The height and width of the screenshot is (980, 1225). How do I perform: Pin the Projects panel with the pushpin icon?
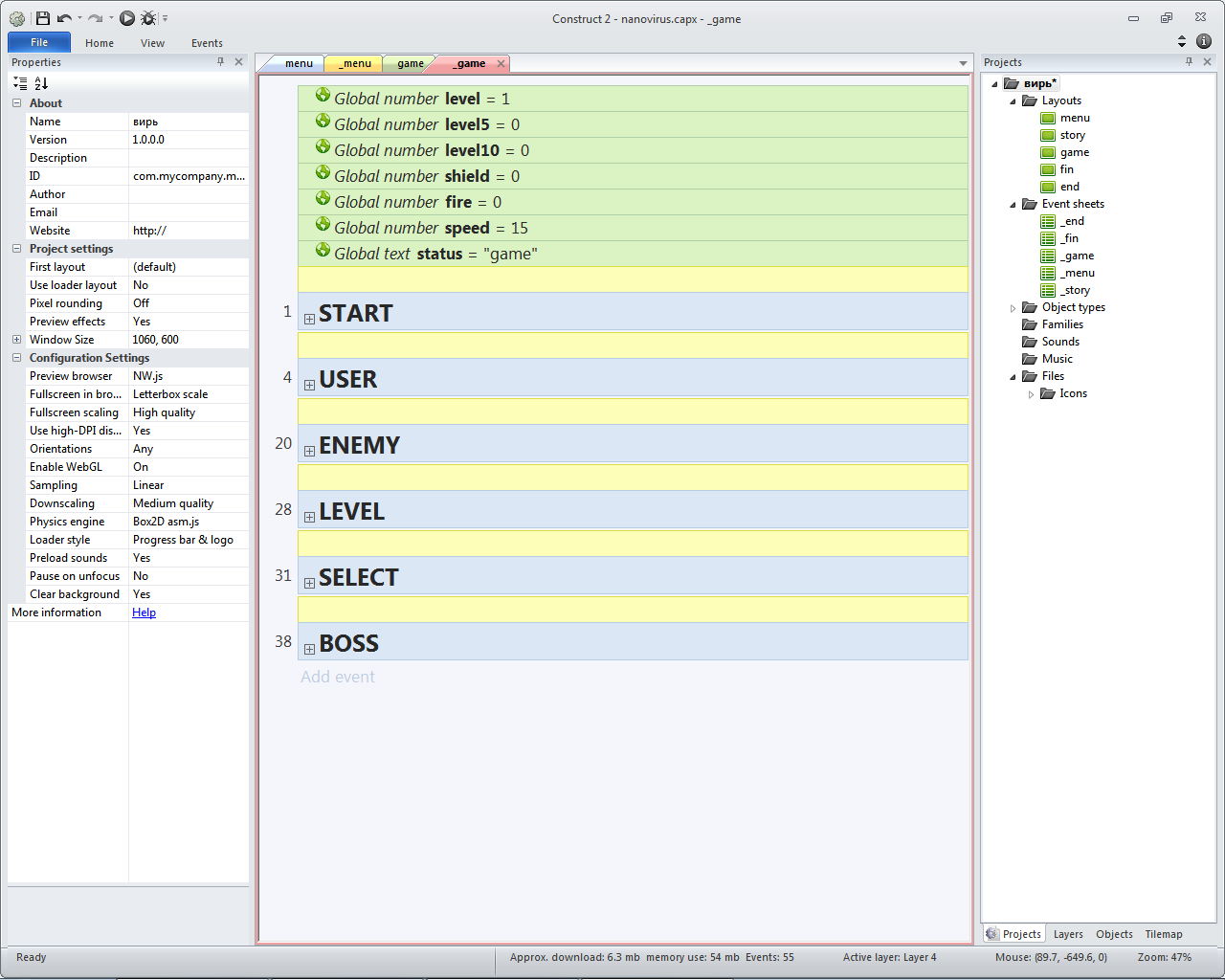1189,61
